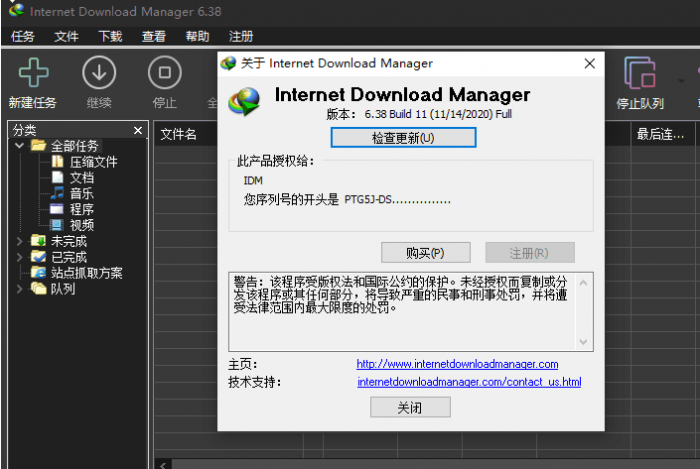Select the 已完成 folder

tap(69, 257)
